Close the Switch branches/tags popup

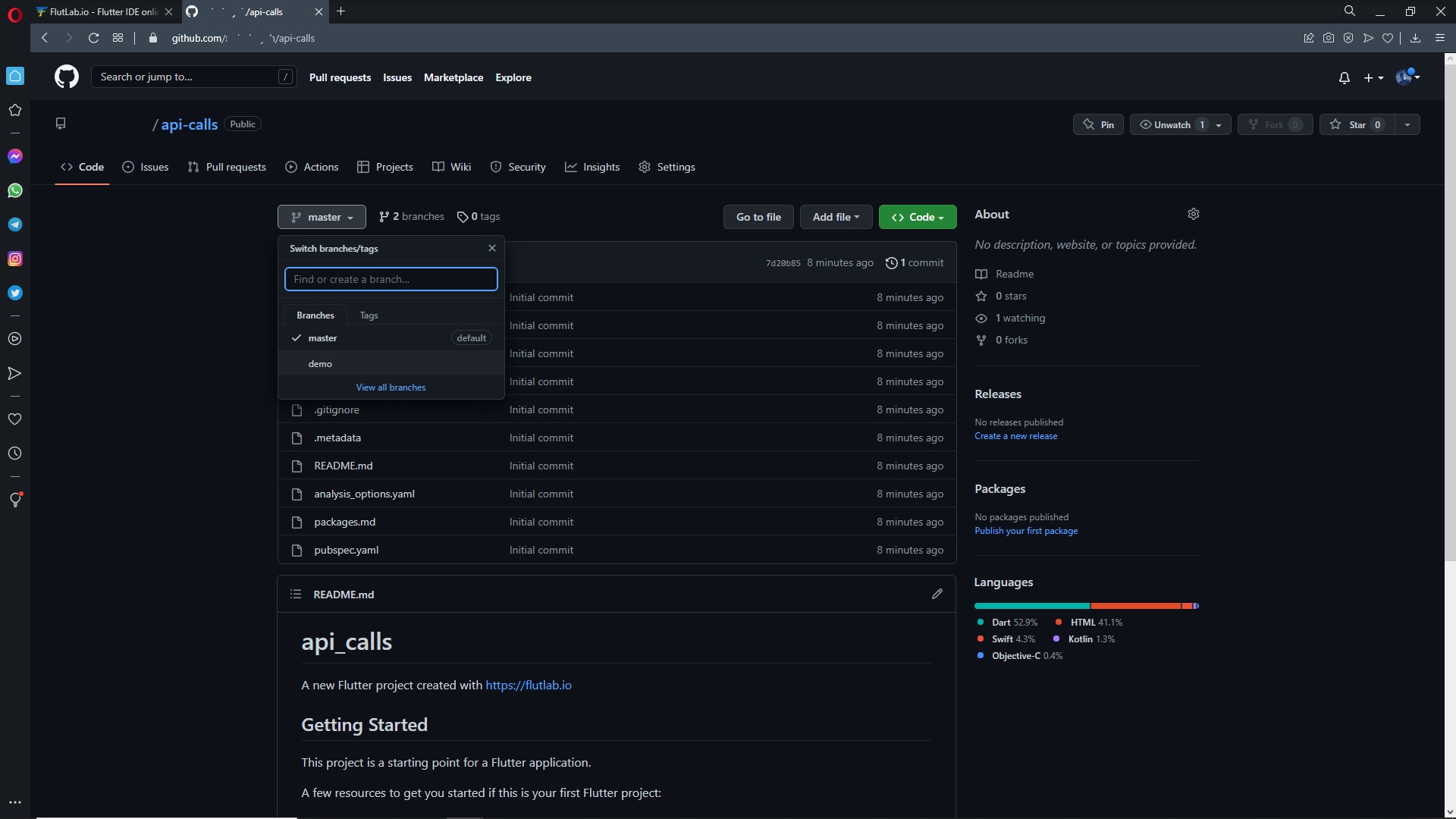tap(492, 248)
